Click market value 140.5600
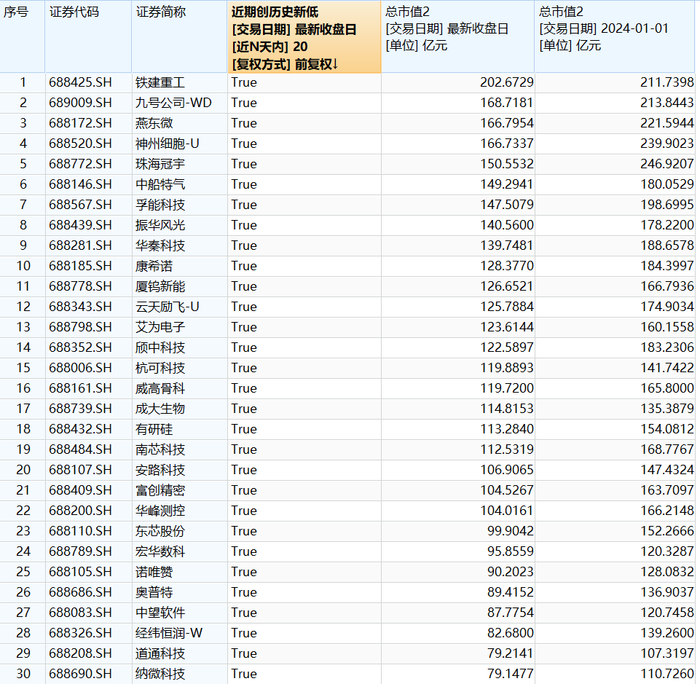This screenshot has height=684, width=700. pyautogui.click(x=507, y=225)
